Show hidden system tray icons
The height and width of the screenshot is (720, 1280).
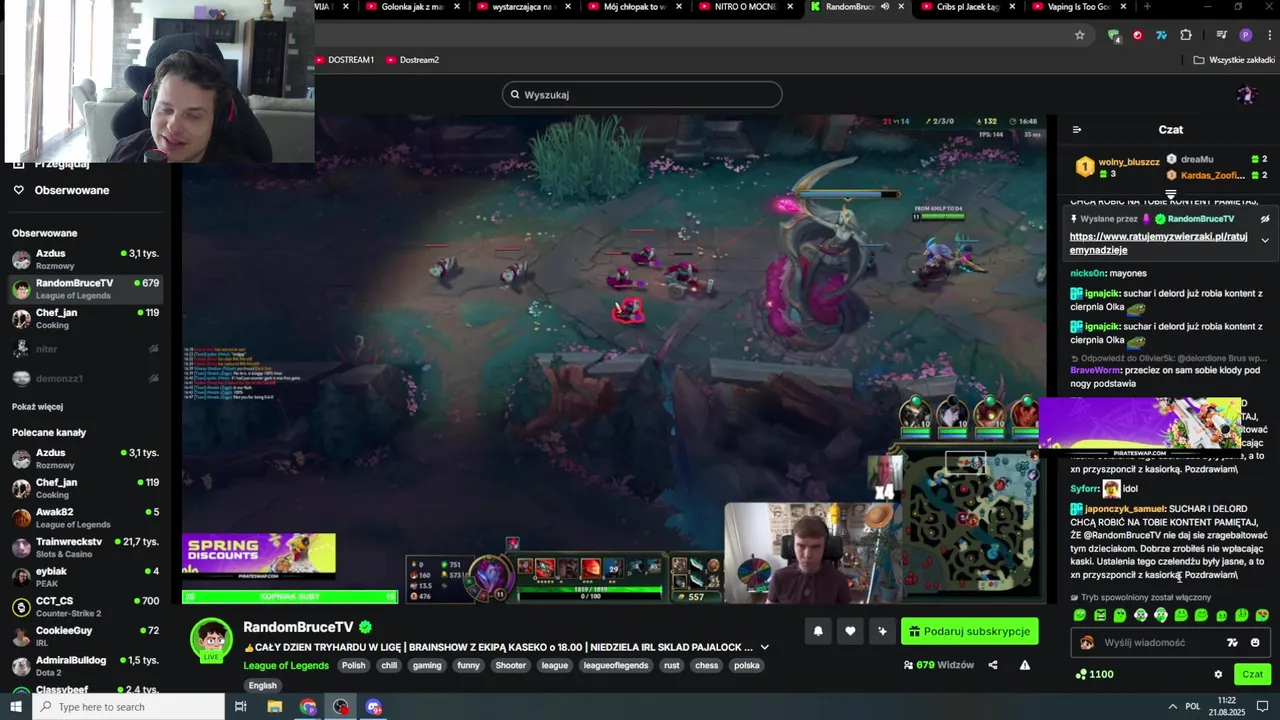coord(1173,707)
